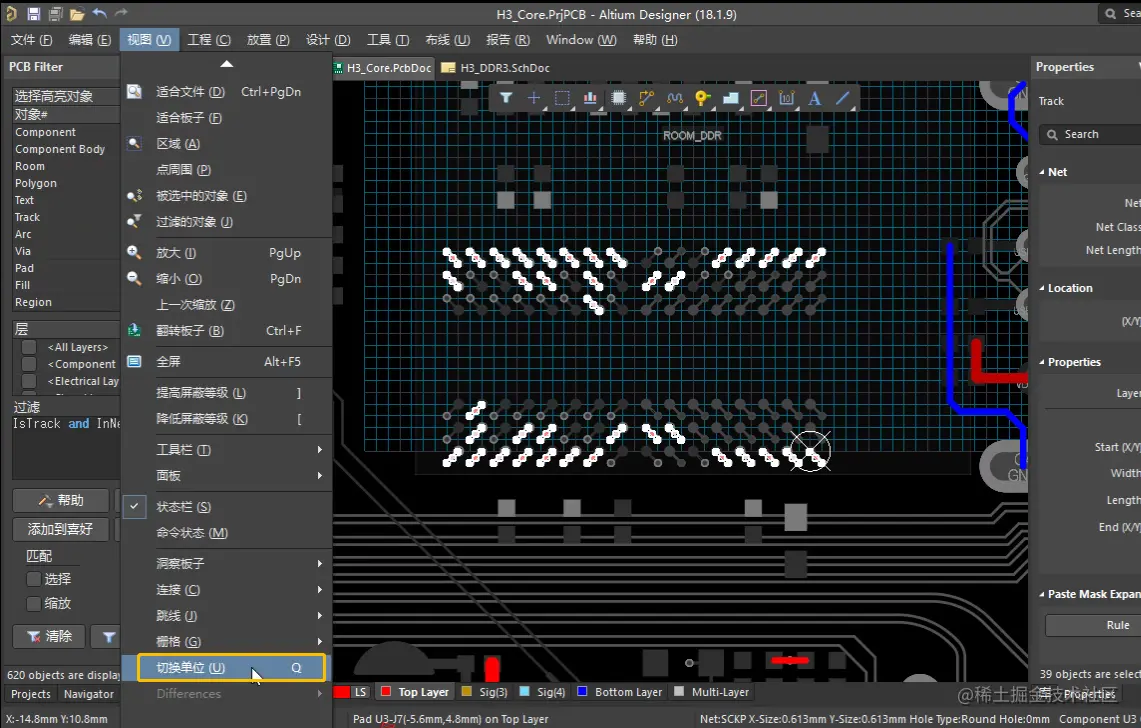Toggle the 状态栏 (S) checked menu item
This screenshot has height=728, width=1141.
tap(226, 507)
